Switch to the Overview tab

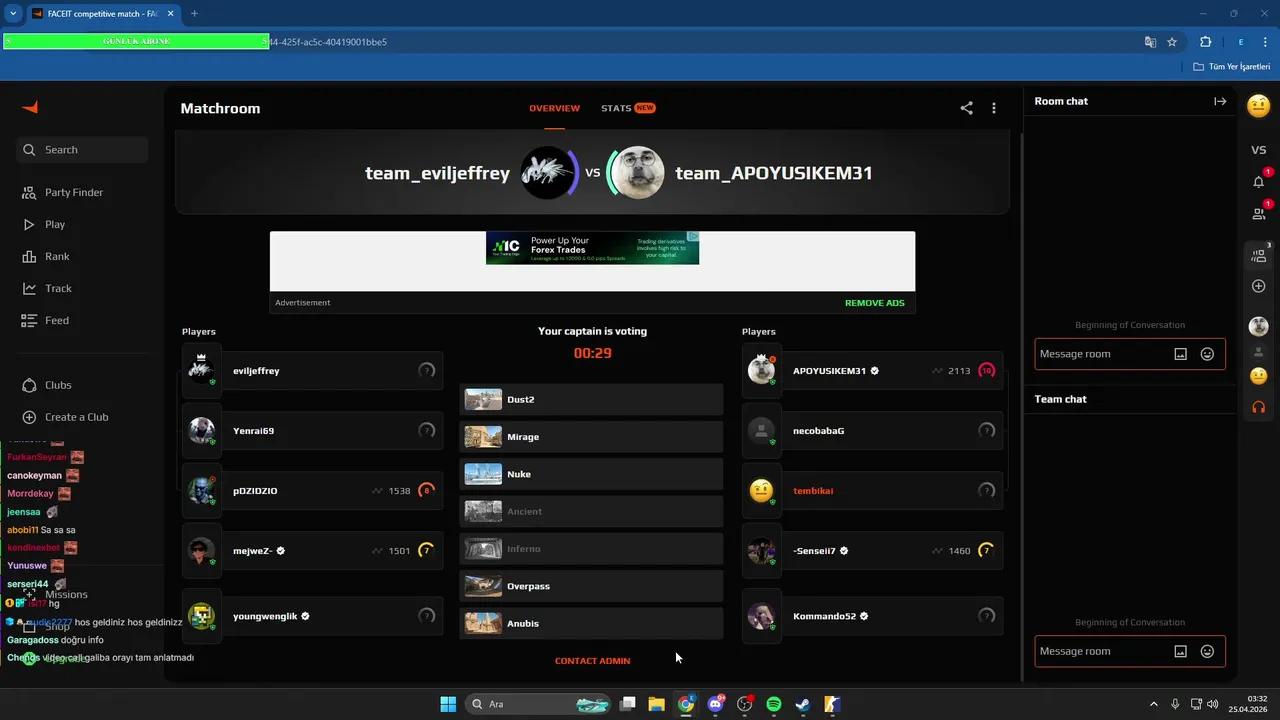(x=554, y=108)
